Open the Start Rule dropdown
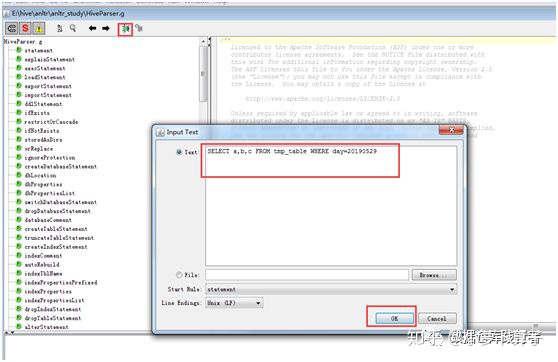This screenshot has height=362, width=558. coord(331,289)
